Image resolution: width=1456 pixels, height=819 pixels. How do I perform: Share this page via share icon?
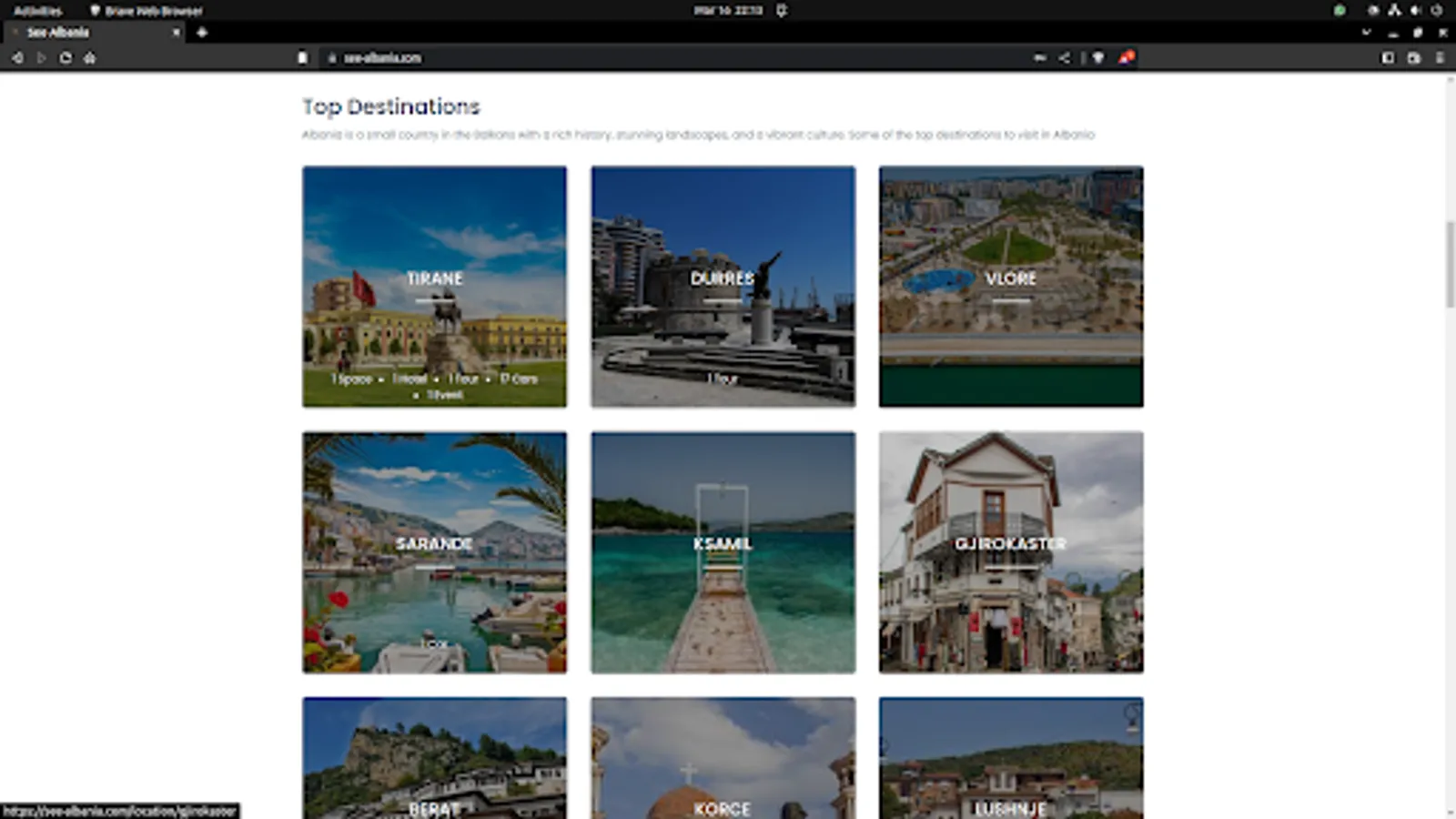(x=1064, y=57)
